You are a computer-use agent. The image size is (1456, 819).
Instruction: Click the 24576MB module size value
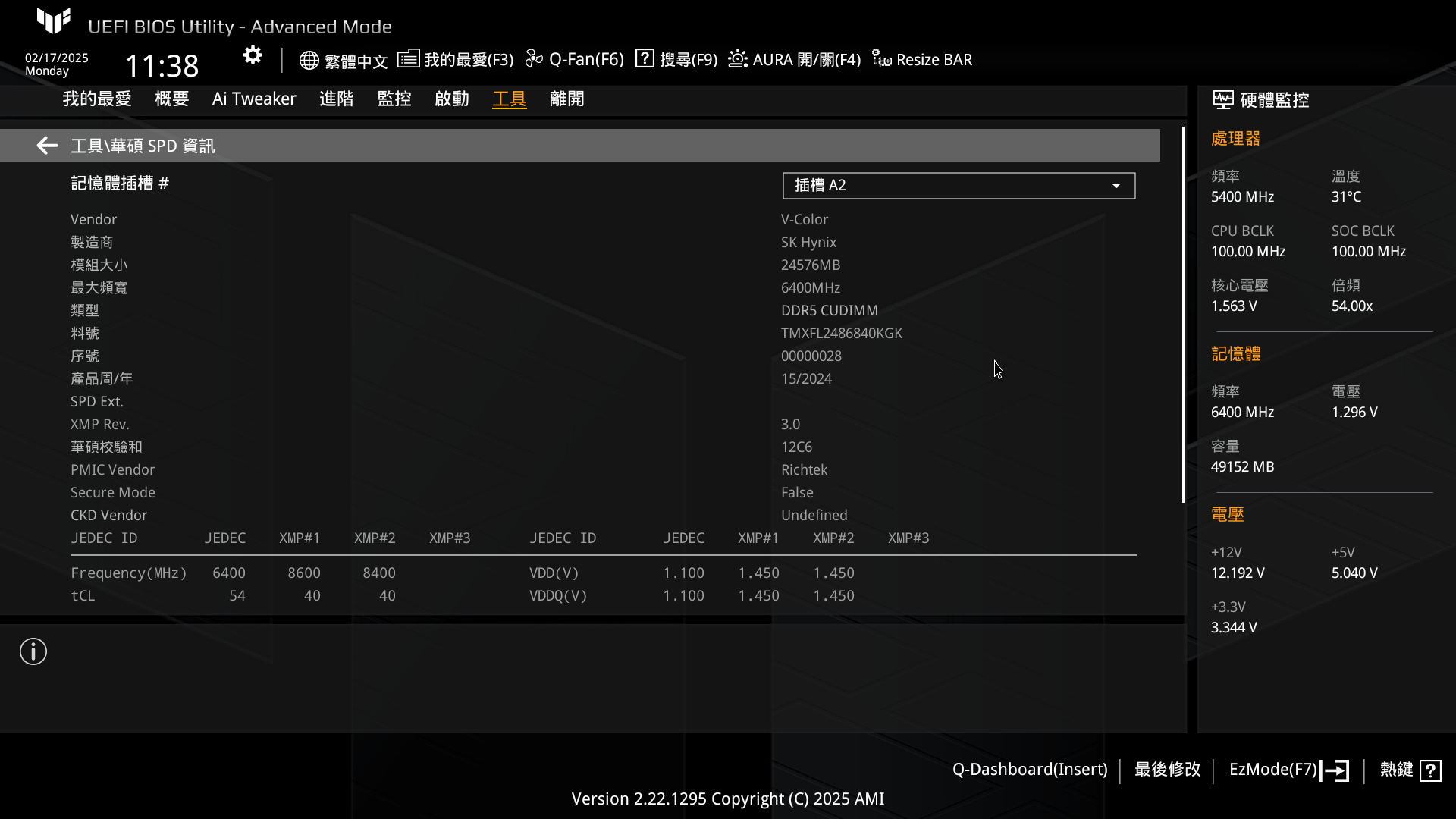[x=811, y=265]
